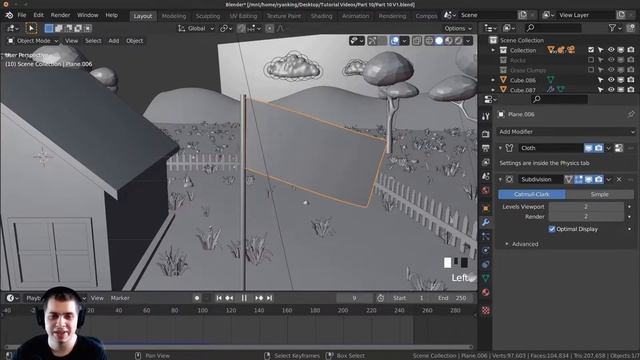Screen dimensions: 640x360
Task: Toggle auto keying record button
Action: coord(197,298)
